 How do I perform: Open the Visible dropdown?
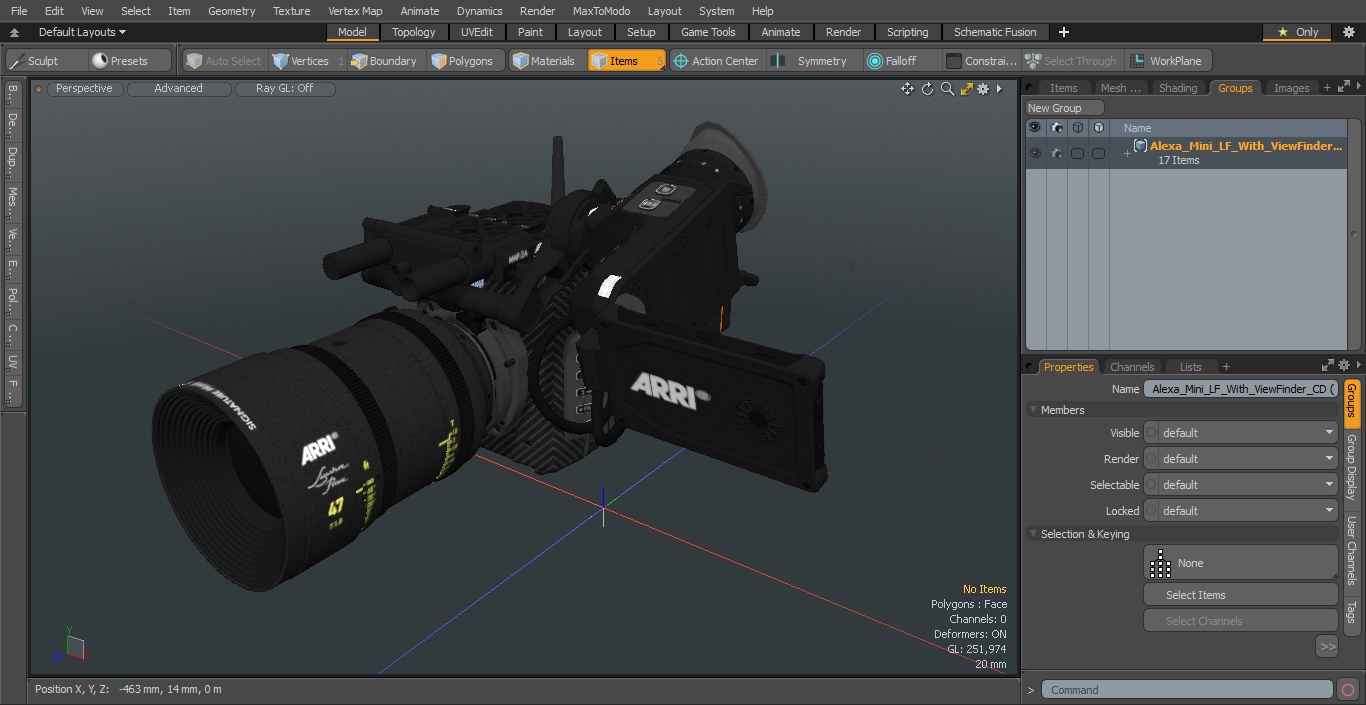click(1241, 433)
